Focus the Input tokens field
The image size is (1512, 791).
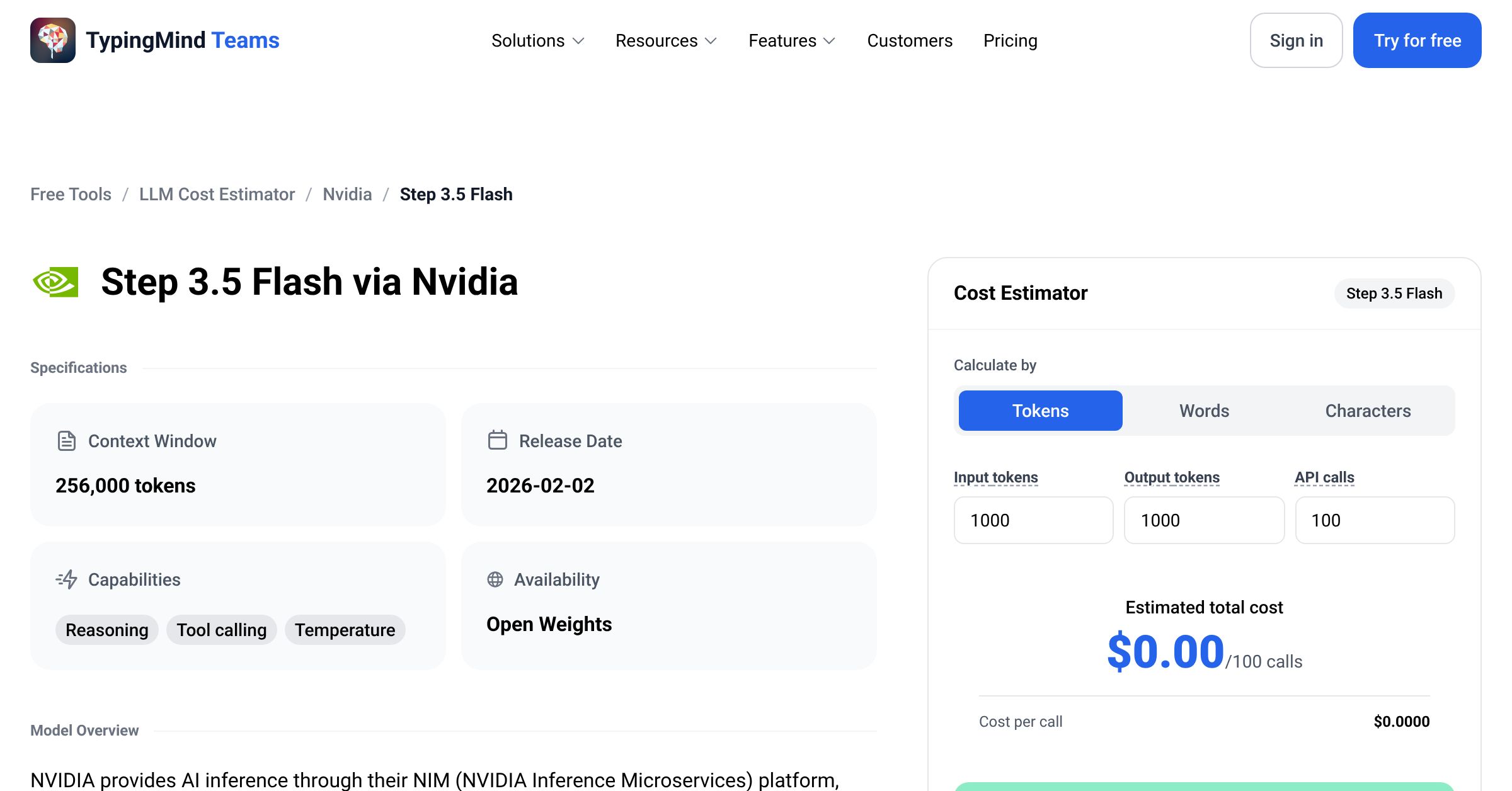click(x=1034, y=520)
